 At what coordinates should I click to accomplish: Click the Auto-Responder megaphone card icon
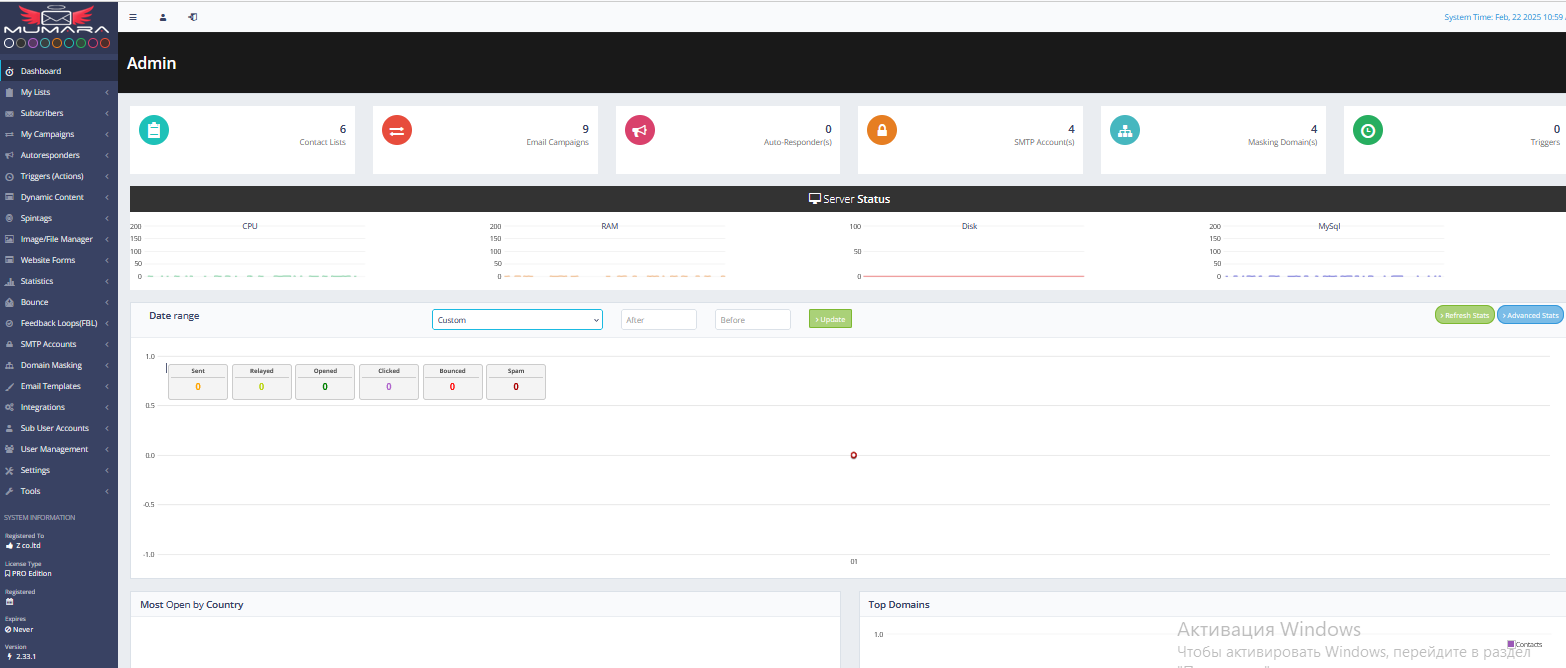[x=640, y=130]
